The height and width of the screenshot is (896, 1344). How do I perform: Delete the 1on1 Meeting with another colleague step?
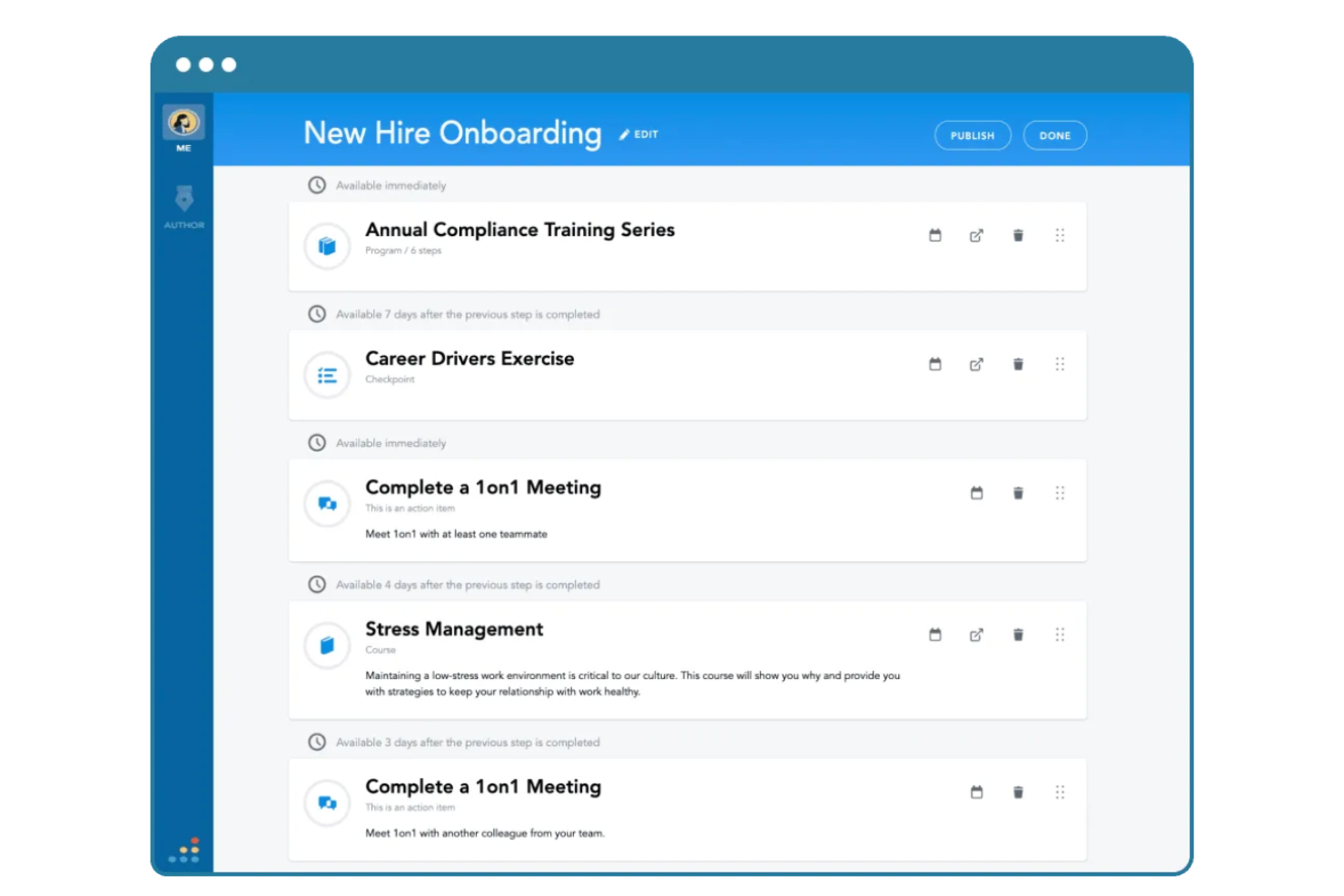(x=1018, y=793)
